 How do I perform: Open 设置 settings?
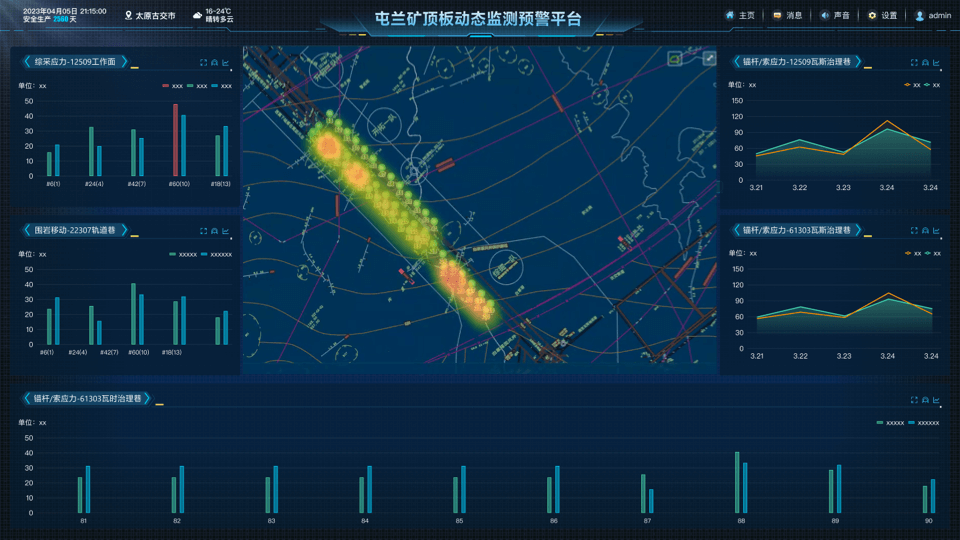click(x=882, y=16)
